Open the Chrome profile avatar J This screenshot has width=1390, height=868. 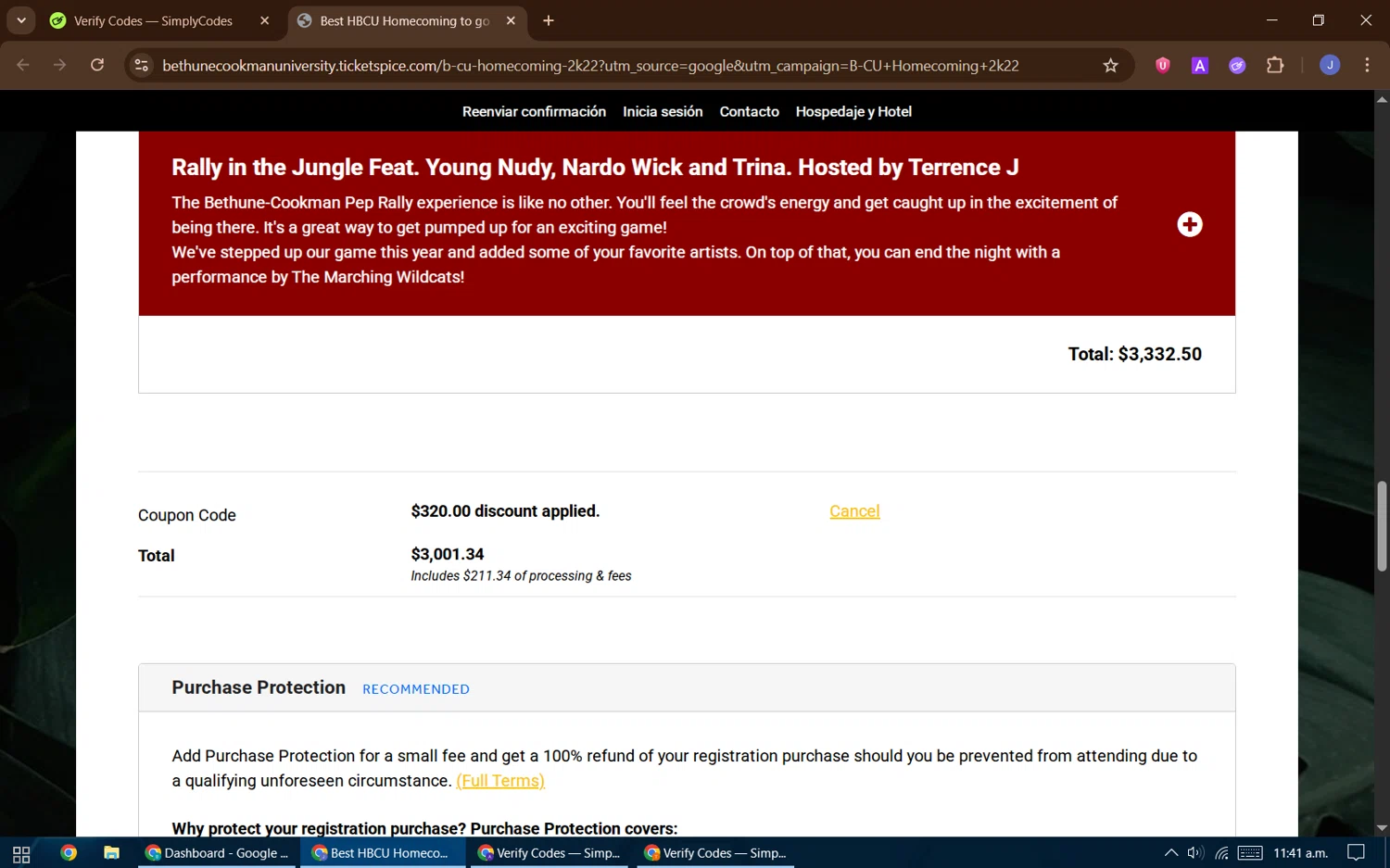(1330, 65)
